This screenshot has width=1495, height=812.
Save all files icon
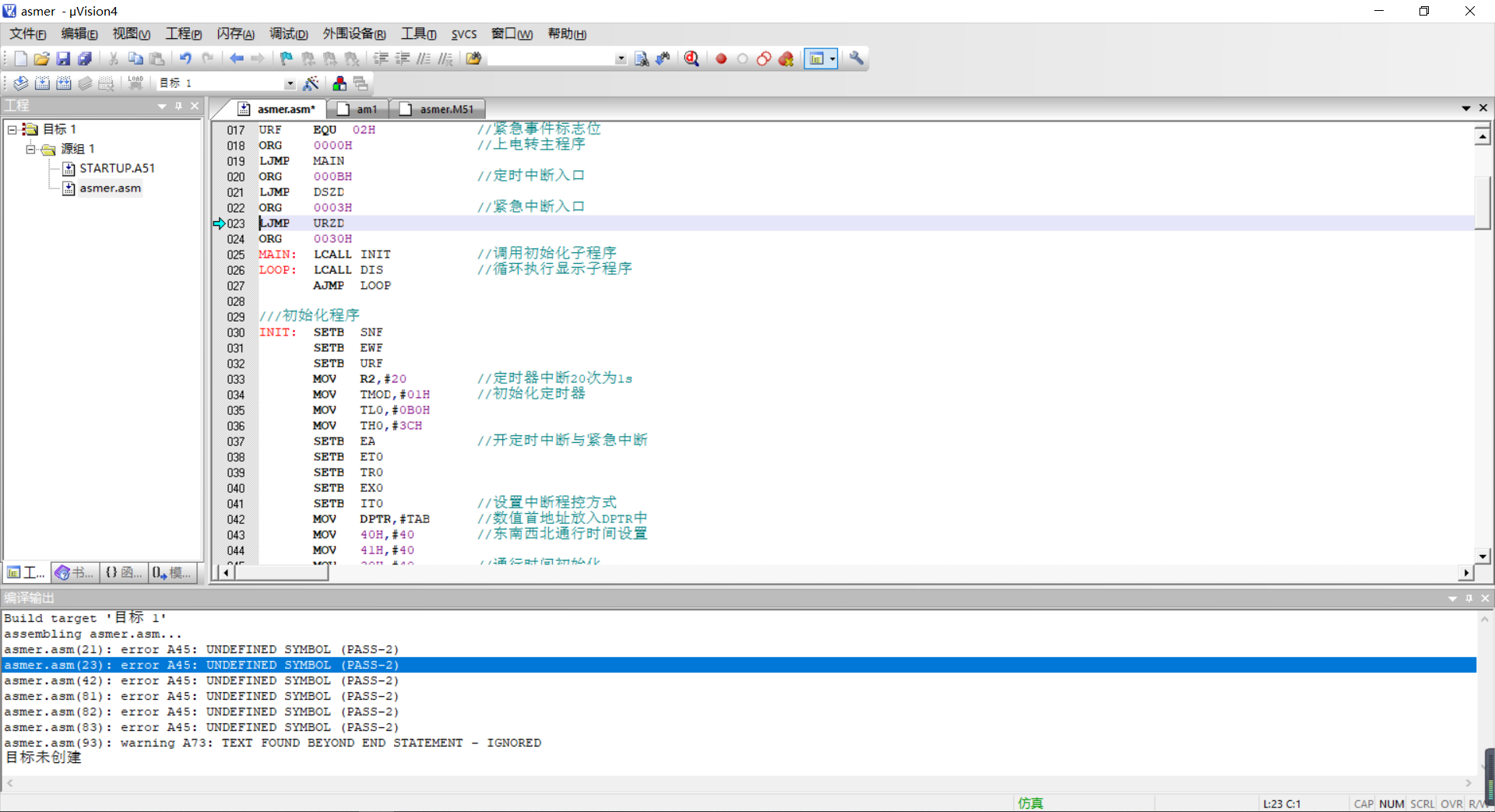pyautogui.click(x=85, y=58)
